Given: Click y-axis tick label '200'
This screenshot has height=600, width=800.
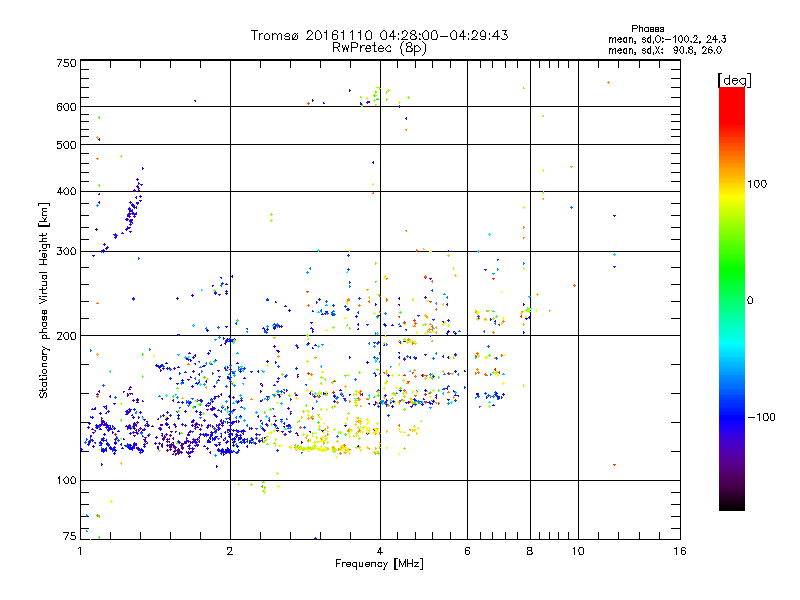Looking at the screenshot, I should pyautogui.click(x=66, y=336).
